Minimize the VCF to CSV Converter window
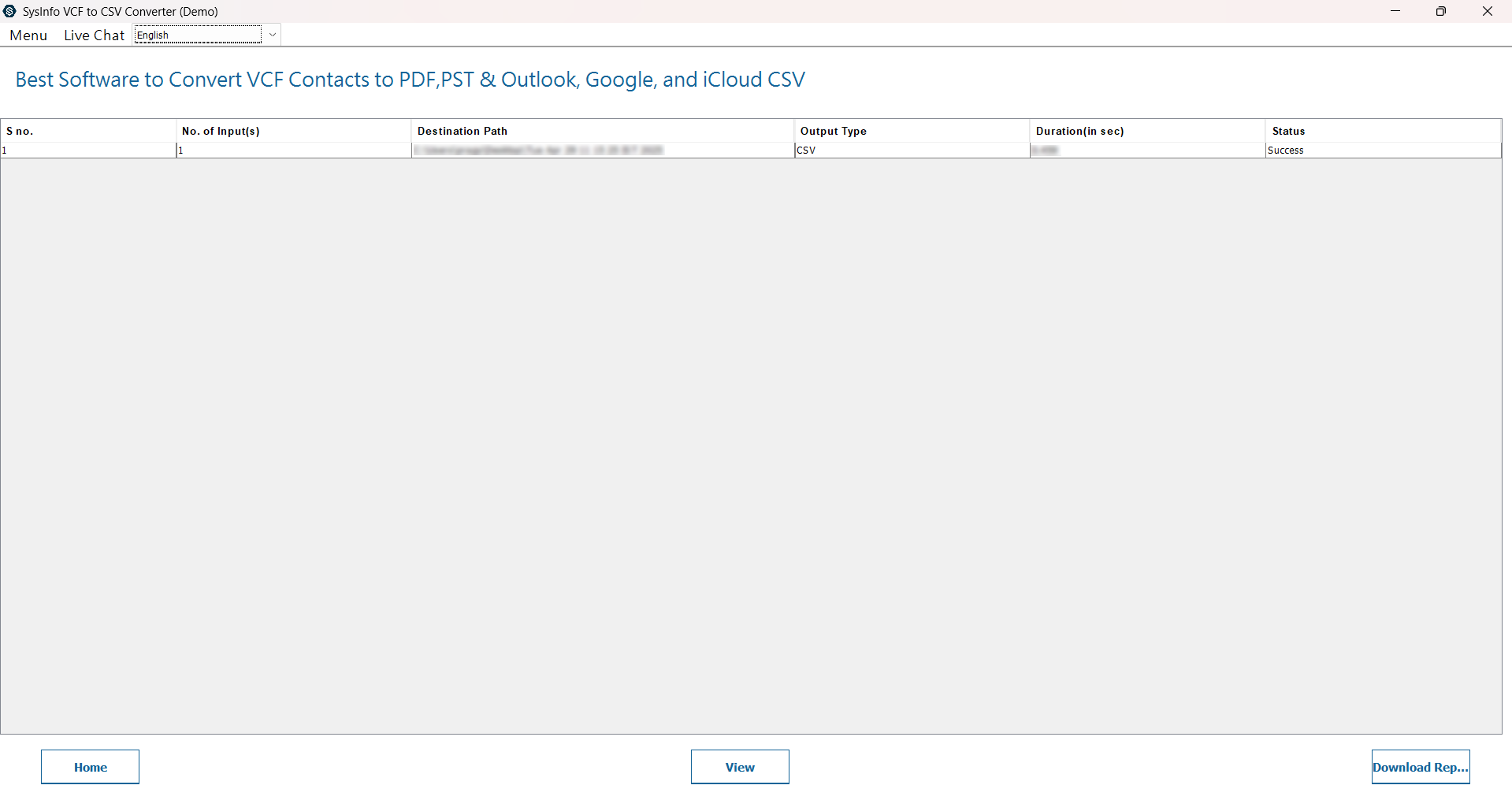1512x800 pixels. pos(1395,11)
